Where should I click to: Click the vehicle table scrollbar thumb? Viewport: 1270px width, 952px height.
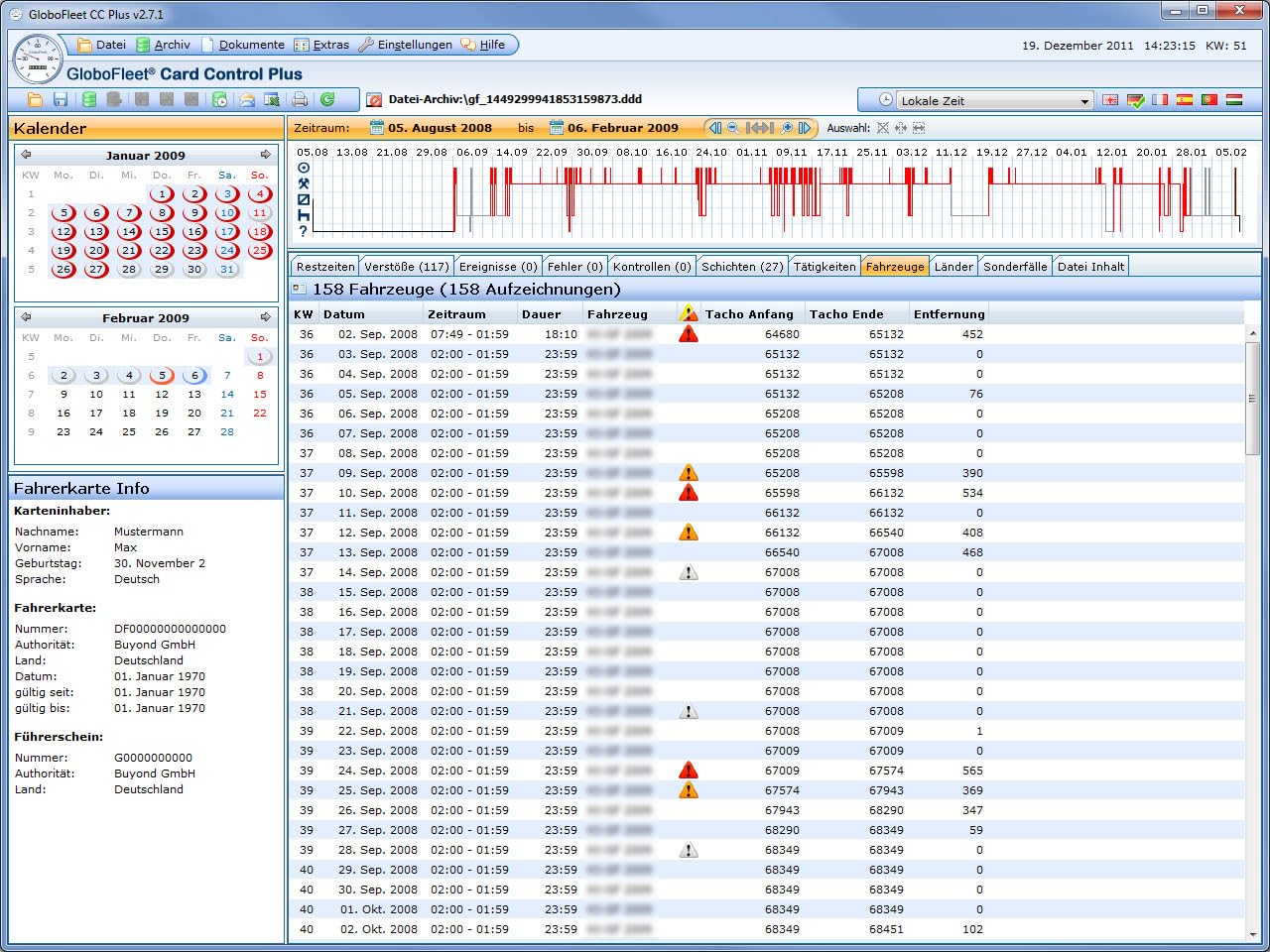point(1253,399)
